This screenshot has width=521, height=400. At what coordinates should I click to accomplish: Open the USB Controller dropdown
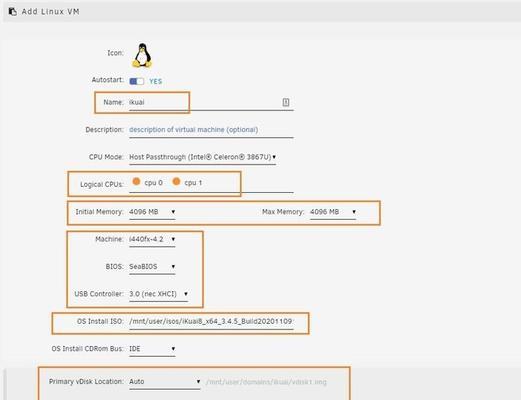tap(158, 294)
